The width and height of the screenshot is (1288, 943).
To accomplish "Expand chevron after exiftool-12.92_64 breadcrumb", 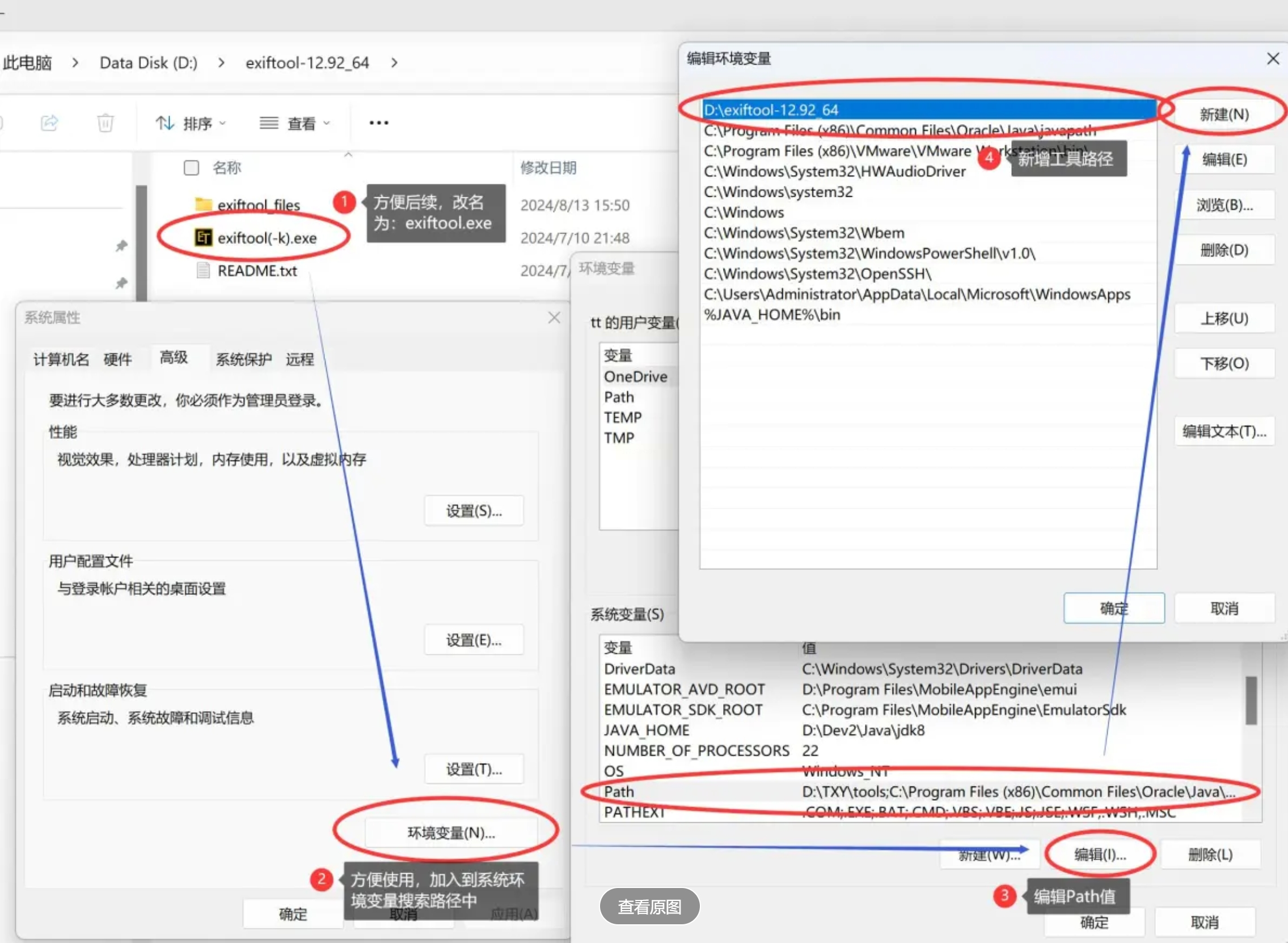I will 394,63.
